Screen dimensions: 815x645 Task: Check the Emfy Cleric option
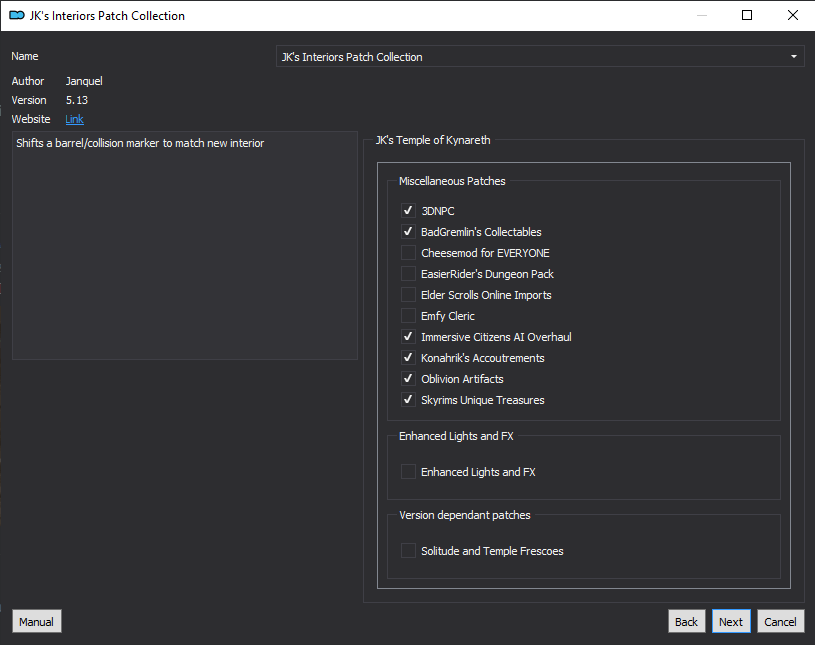click(408, 316)
